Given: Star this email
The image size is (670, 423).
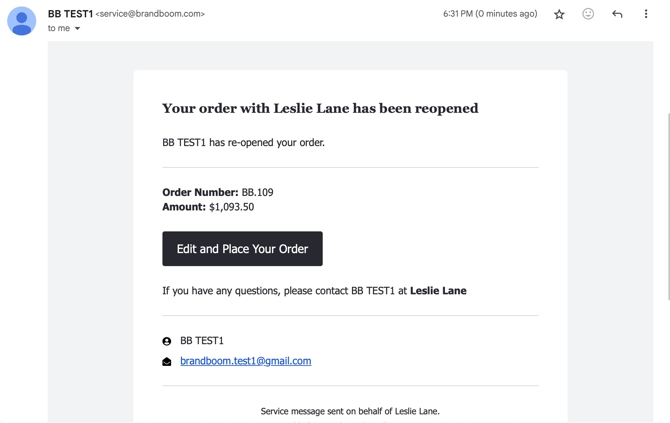Looking at the screenshot, I should (x=559, y=14).
